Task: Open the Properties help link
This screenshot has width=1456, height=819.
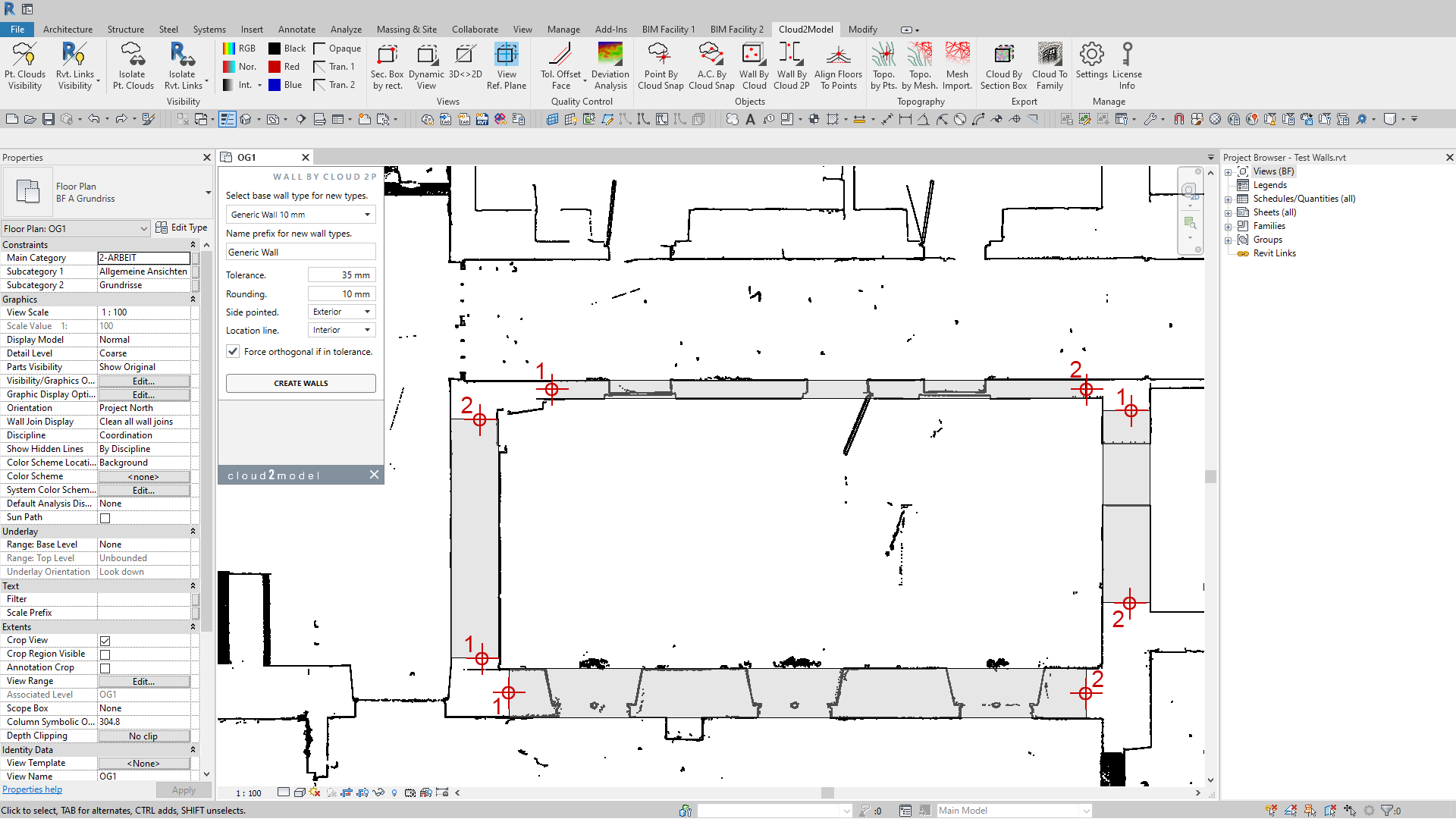Action: (32, 789)
